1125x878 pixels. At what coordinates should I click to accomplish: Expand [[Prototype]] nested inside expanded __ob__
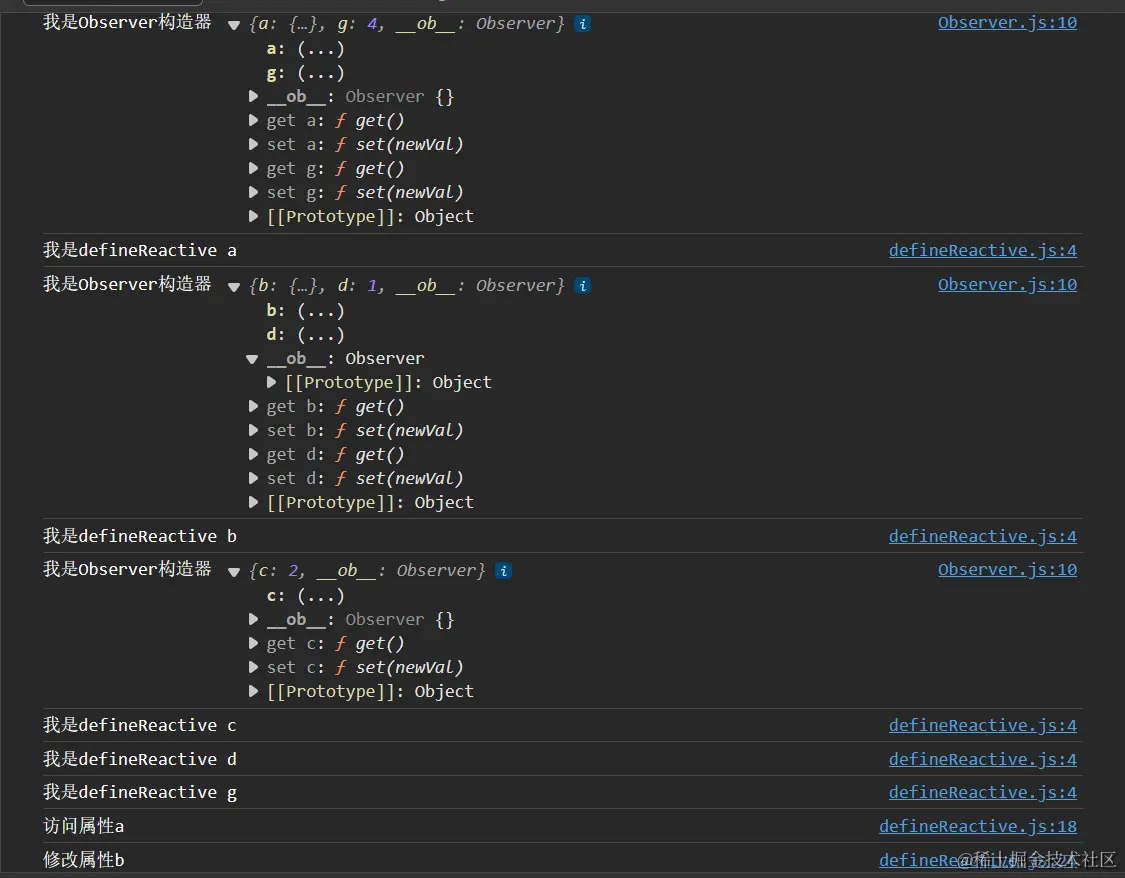point(271,382)
